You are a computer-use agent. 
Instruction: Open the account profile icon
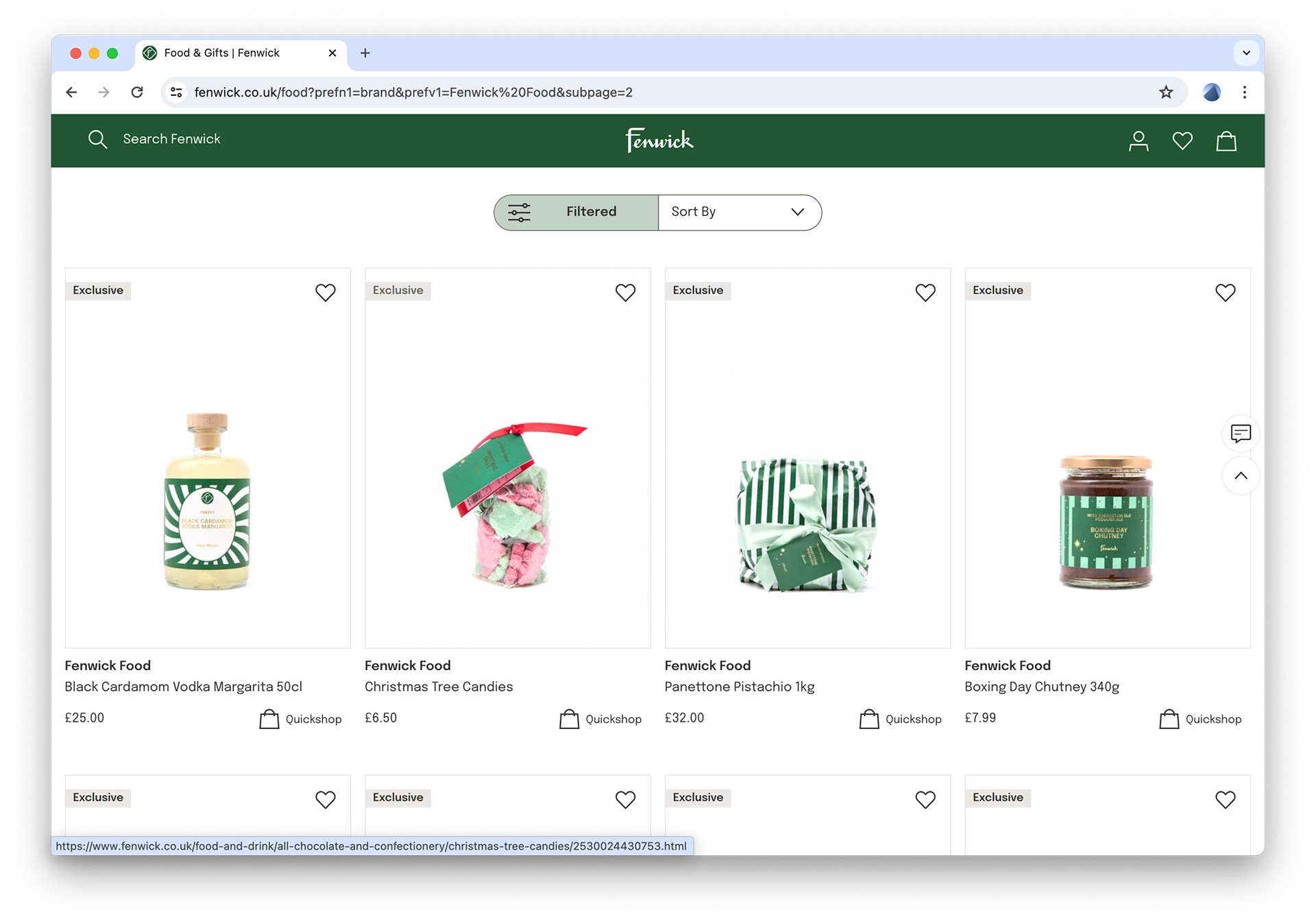(1138, 141)
